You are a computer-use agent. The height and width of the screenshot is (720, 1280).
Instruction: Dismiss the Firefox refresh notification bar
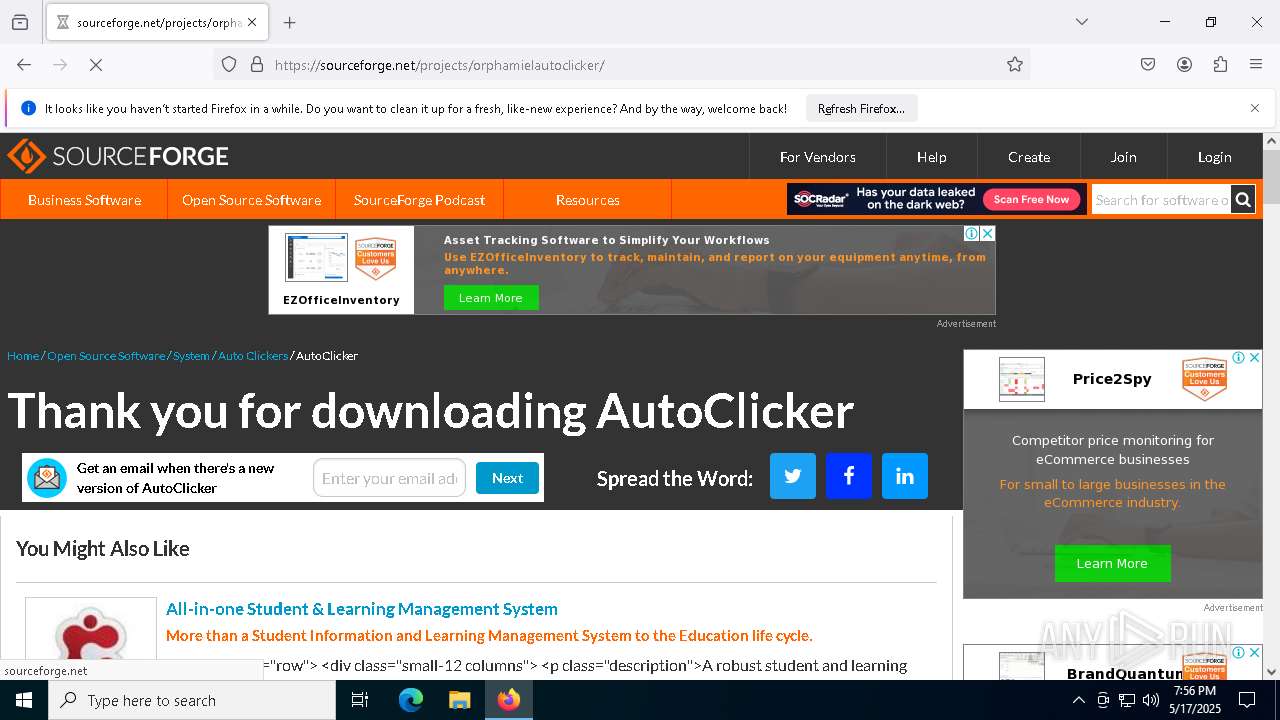(1255, 108)
